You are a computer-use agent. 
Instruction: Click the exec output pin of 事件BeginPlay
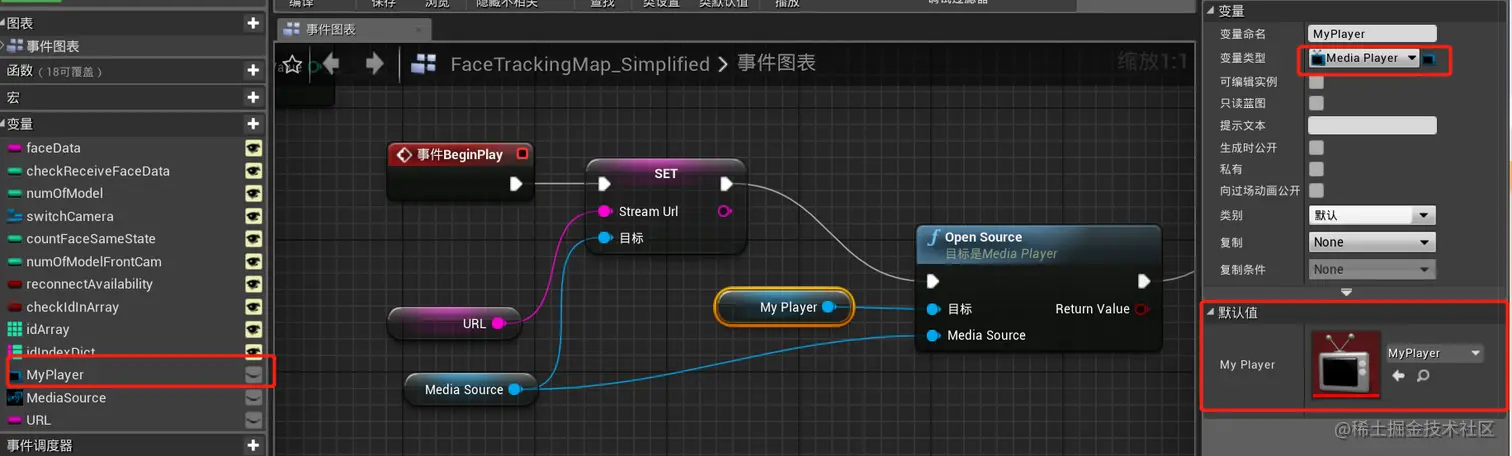tap(516, 184)
